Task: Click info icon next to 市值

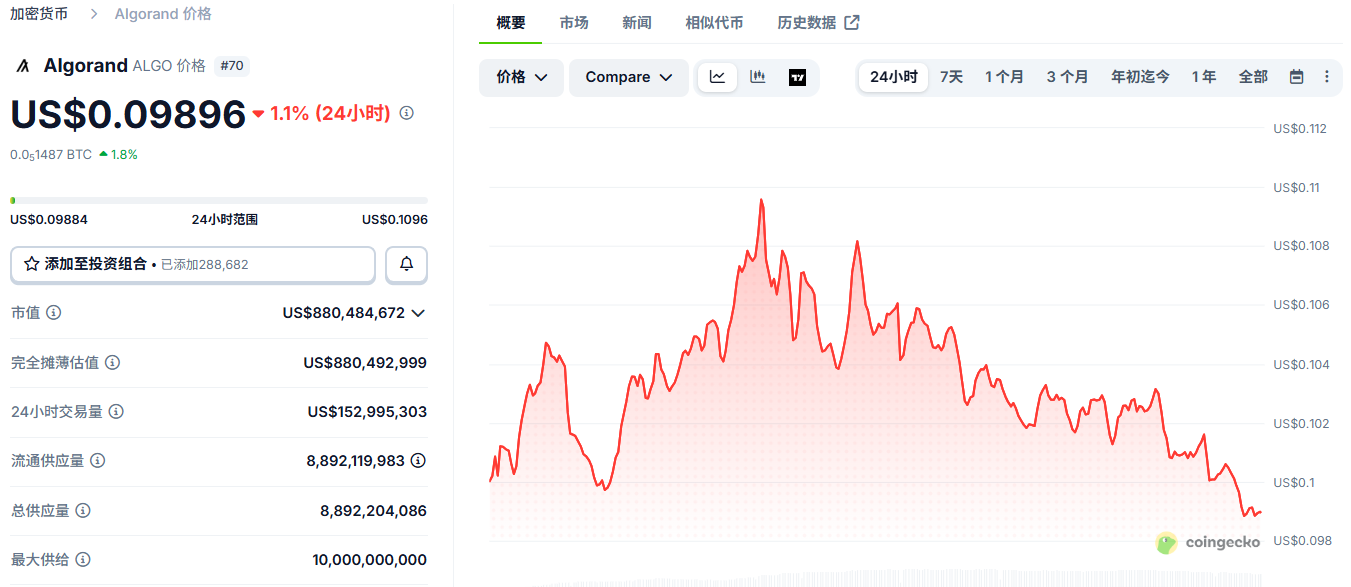Action: (54, 313)
